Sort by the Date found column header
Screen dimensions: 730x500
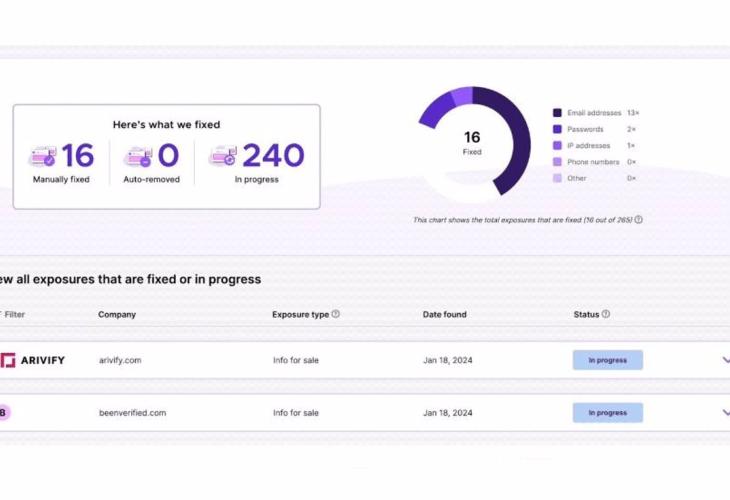[x=446, y=314]
